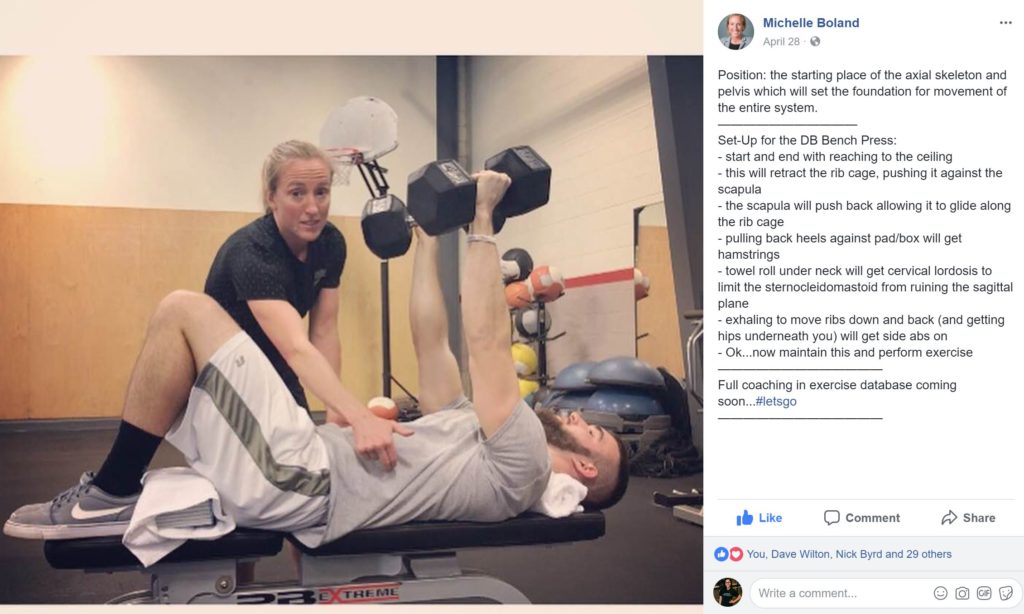1024x614 pixels.
Task: Click your own commenter profile picture
Action: pos(728,592)
